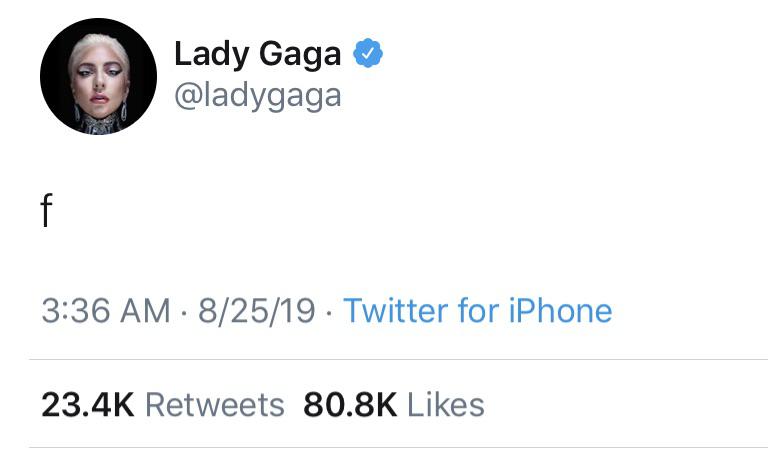768x454 pixels.
Task: Click the word "Twitter" in the source link
Action: tap(396, 311)
